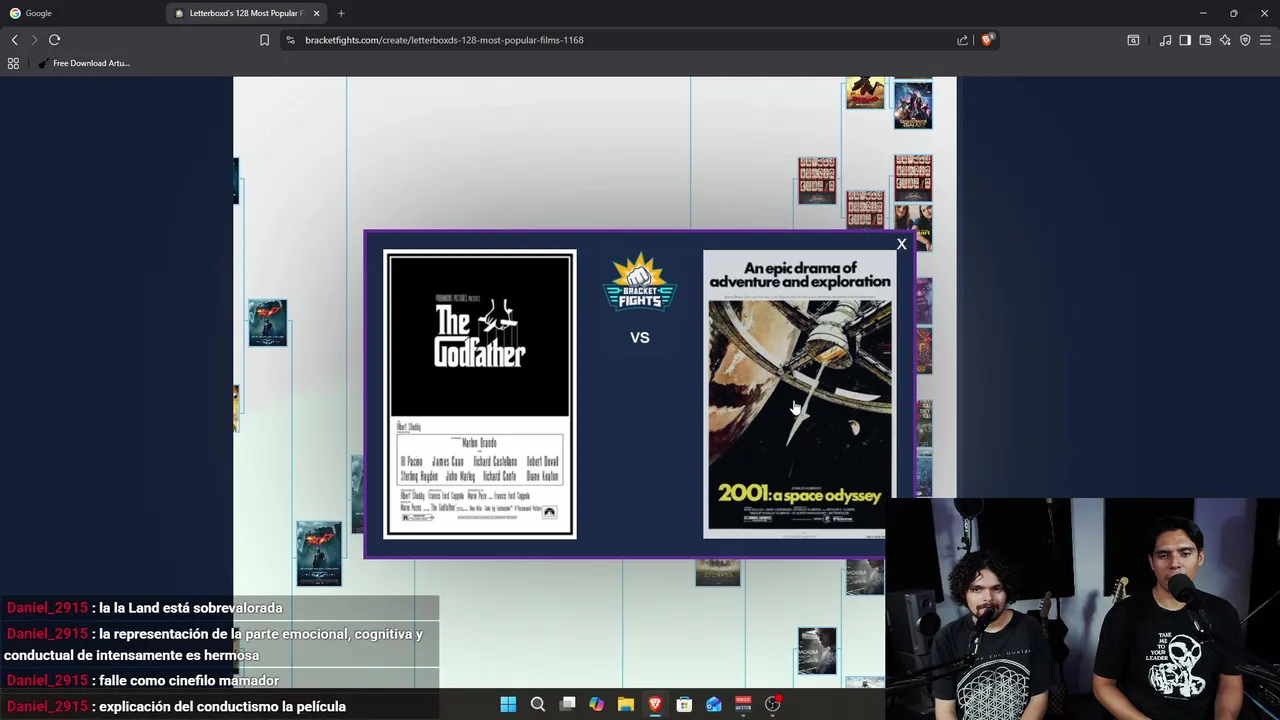The width and height of the screenshot is (1280, 720).
Task: Open the Windows Start menu
Action: [x=508, y=705]
